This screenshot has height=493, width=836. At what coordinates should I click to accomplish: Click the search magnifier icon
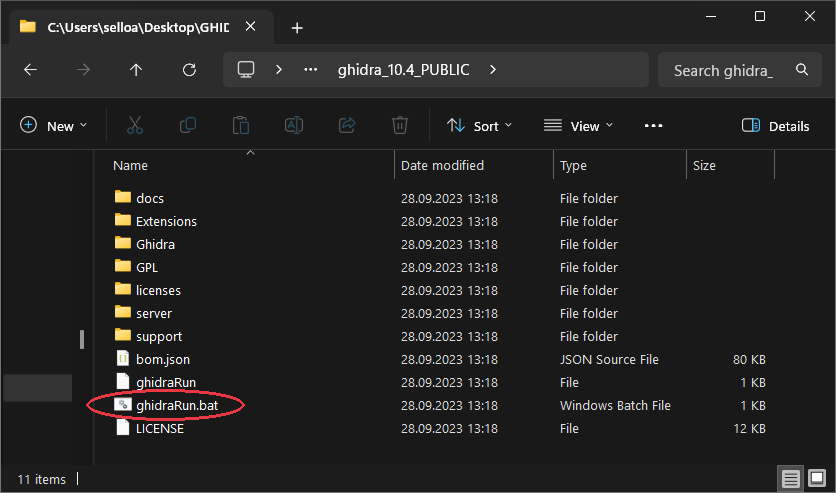(802, 69)
